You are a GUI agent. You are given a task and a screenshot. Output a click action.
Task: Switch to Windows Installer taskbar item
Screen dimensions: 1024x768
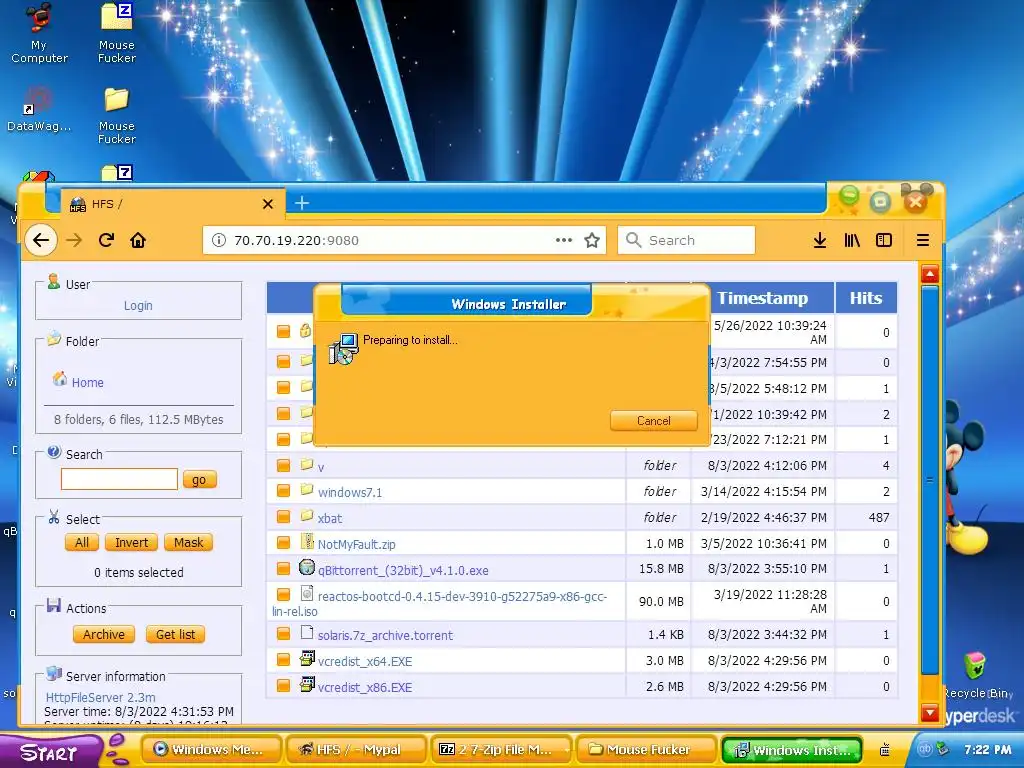[792, 750]
